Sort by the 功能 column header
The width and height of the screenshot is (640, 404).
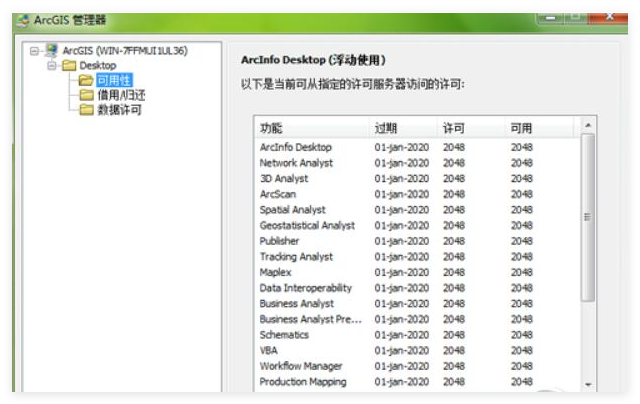pyautogui.click(x=311, y=128)
